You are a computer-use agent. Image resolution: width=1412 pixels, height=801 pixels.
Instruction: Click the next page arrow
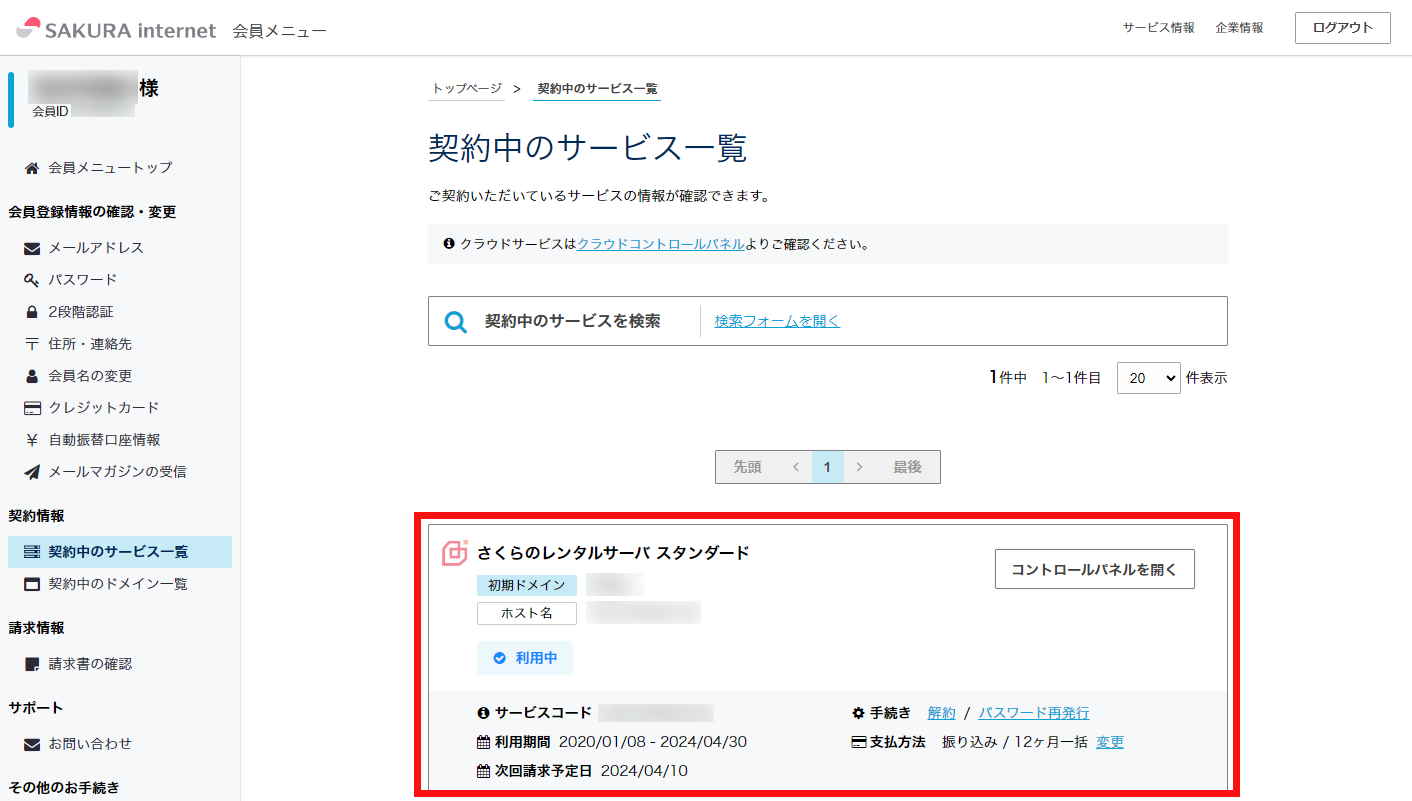click(x=860, y=467)
